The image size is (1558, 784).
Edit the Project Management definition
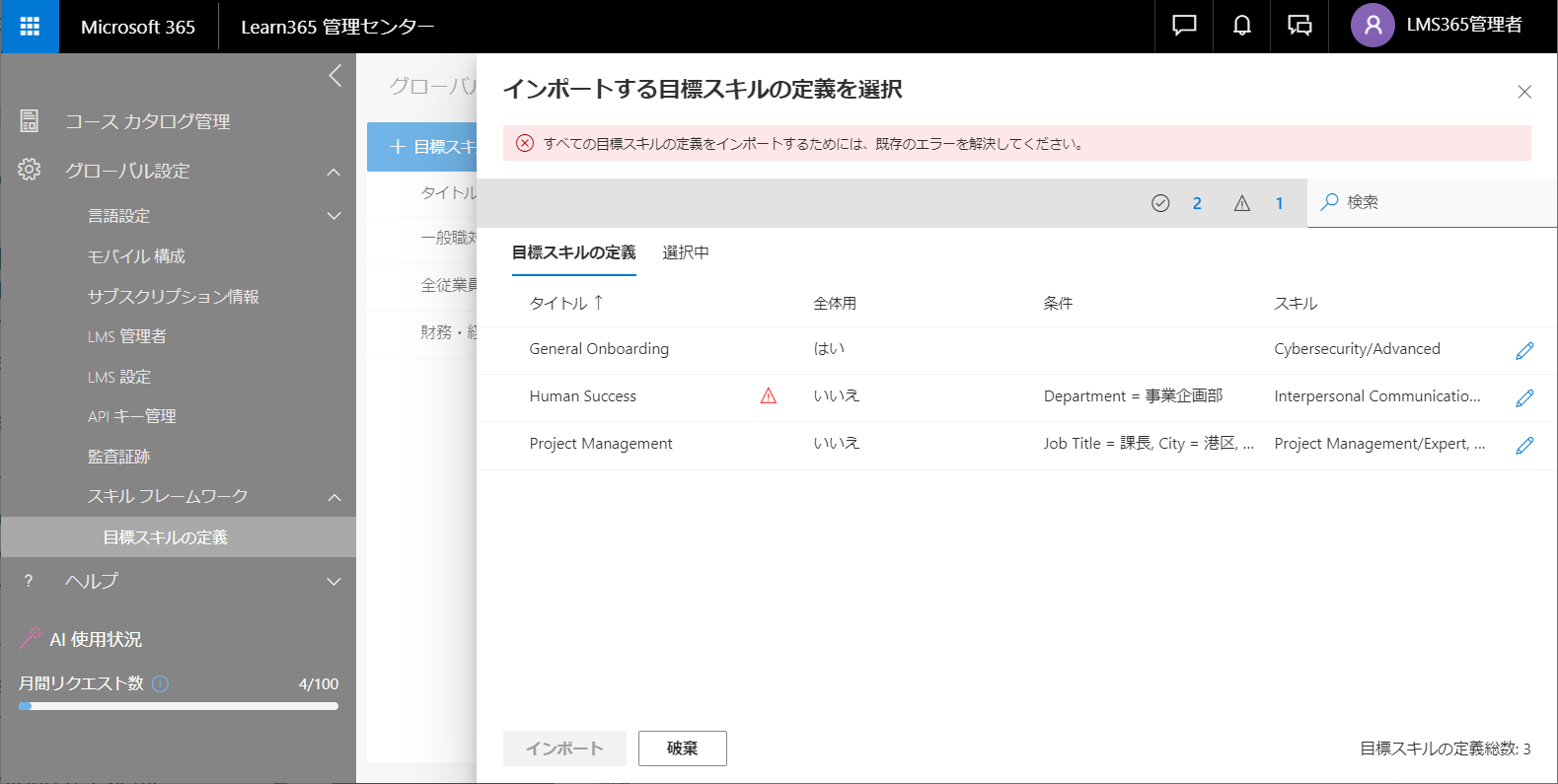tap(1524, 445)
